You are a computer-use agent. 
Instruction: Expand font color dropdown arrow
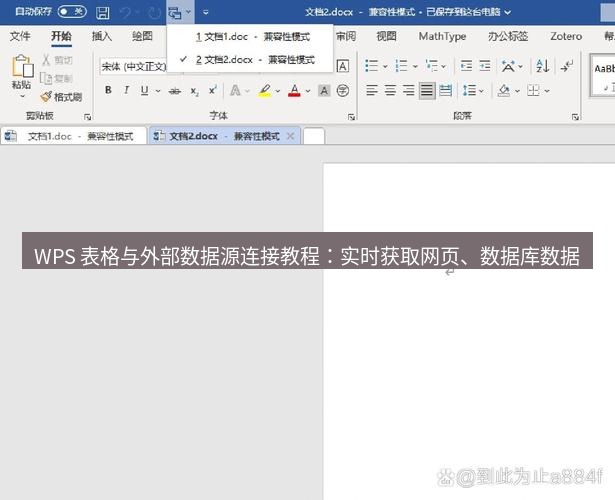(x=308, y=91)
